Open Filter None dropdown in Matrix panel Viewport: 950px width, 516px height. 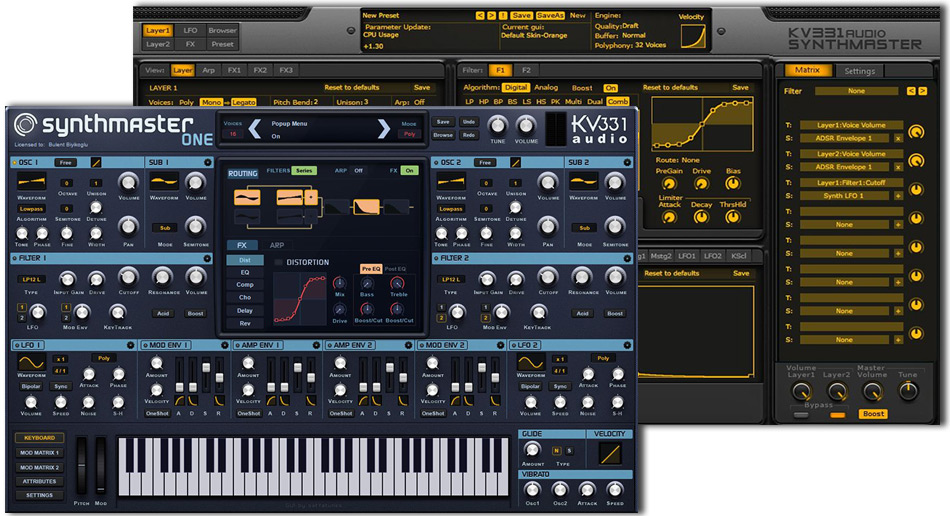click(856, 91)
